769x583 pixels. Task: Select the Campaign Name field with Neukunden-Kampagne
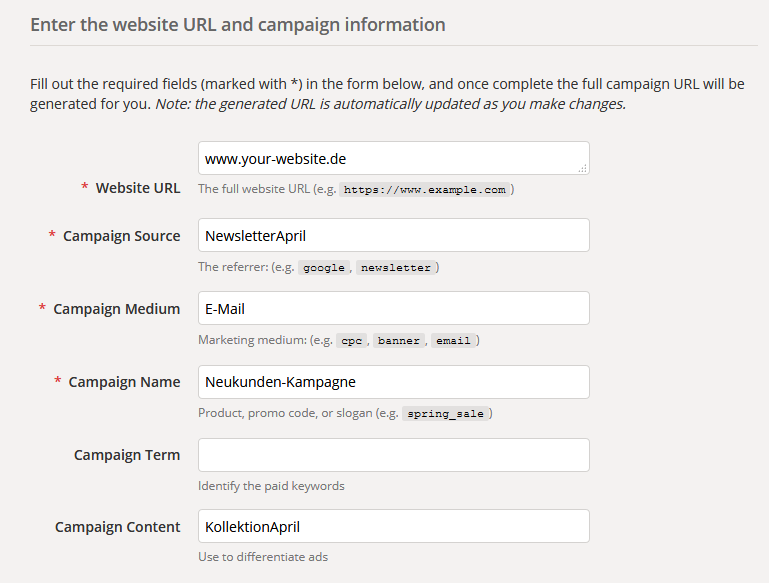[393, 382]
